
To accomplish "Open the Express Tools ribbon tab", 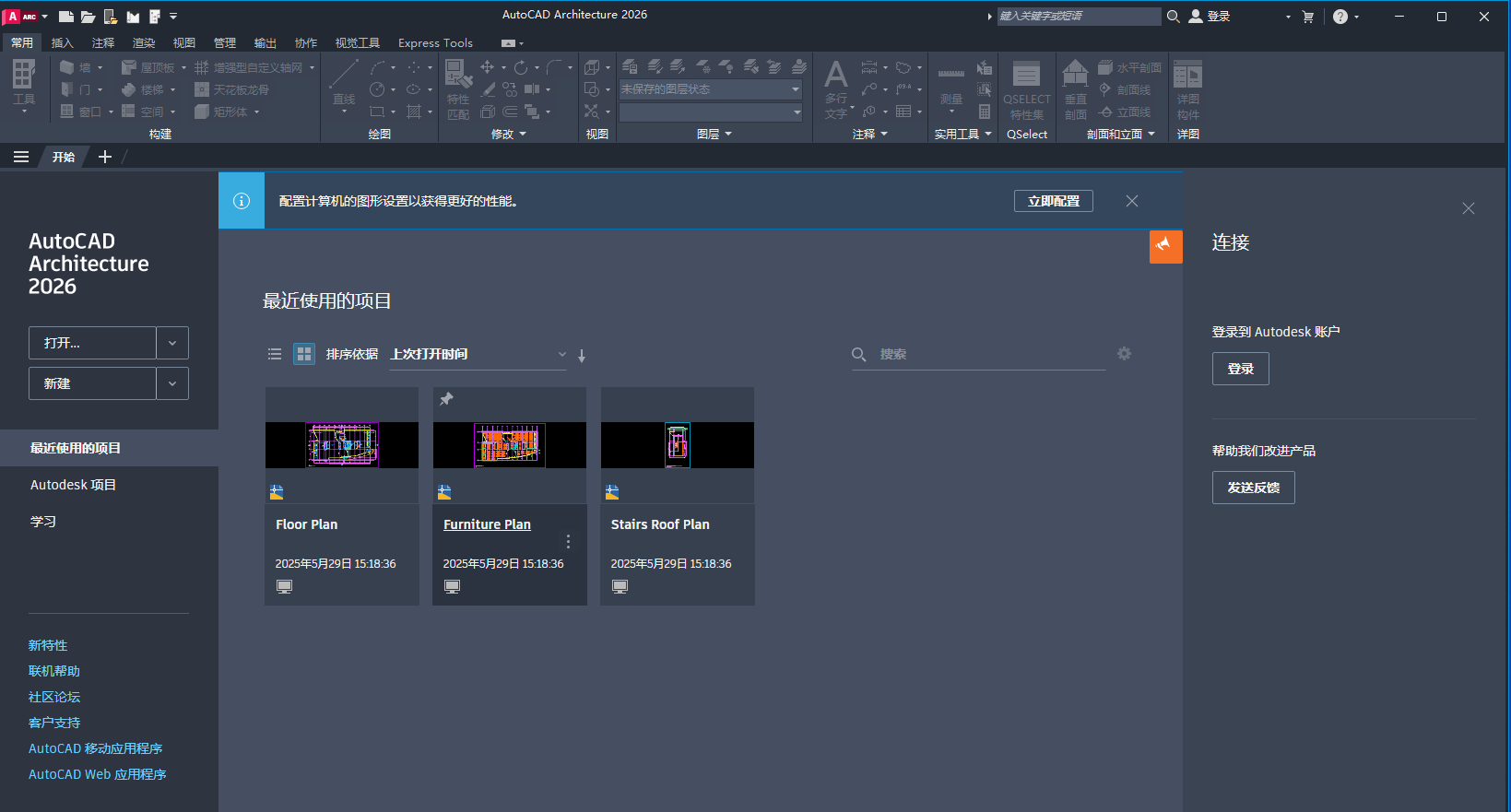I will [435, 43].
